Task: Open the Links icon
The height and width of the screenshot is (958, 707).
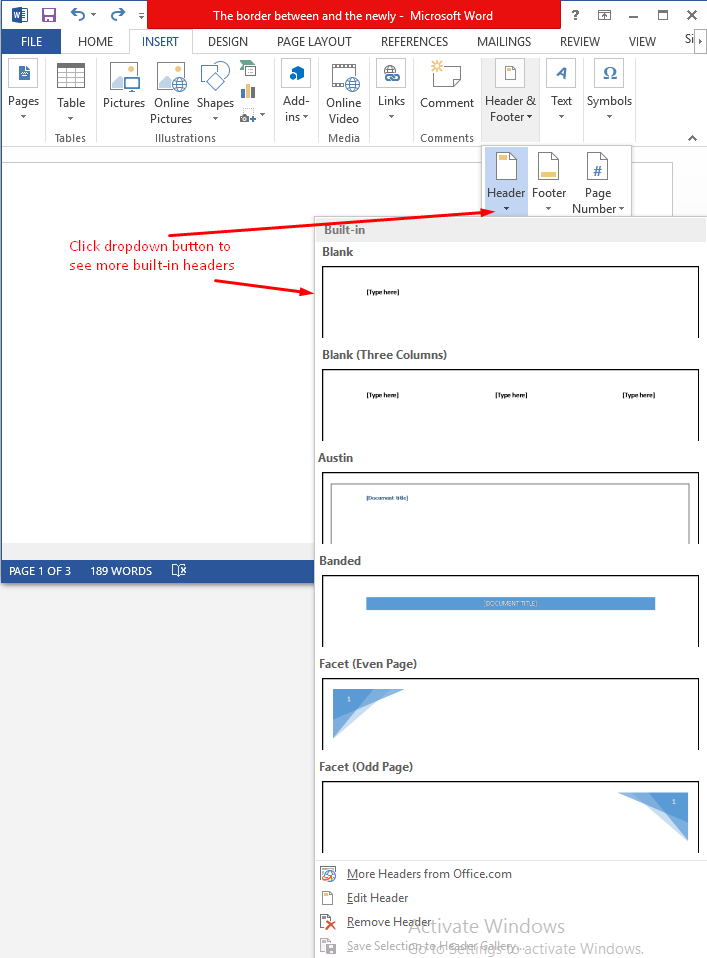Action: pyautogui.click(x=391, y=74)
